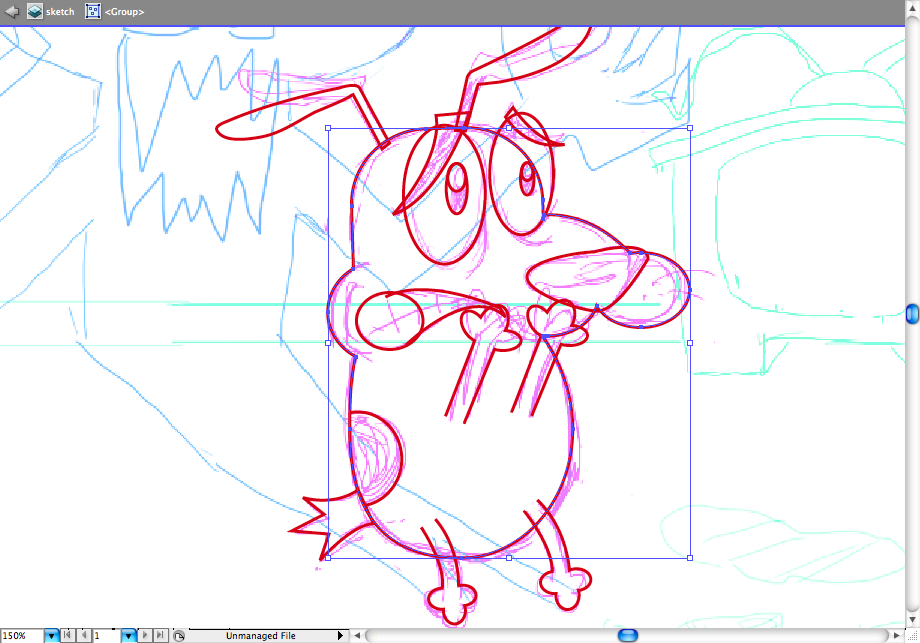Image resolution: width=920 pixels, height=643 pixels.
Task: Click the 'Unmanaged File' status text
Action: [261, 635]
